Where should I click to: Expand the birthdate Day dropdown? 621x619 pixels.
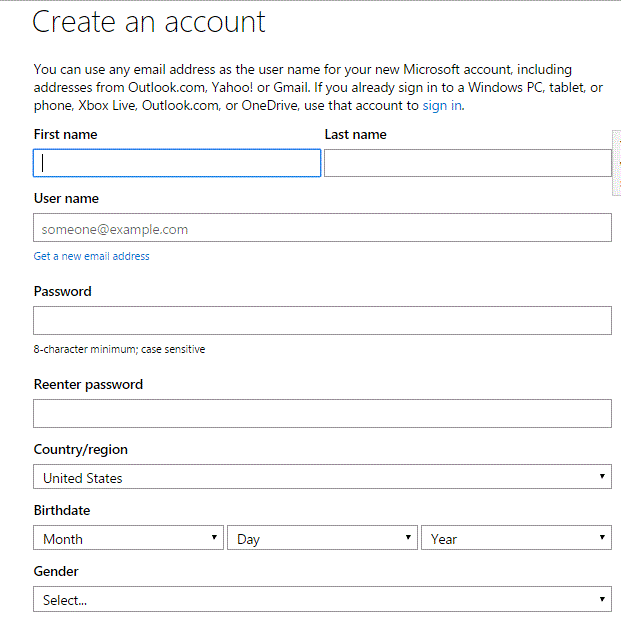(x=322, y=538)
